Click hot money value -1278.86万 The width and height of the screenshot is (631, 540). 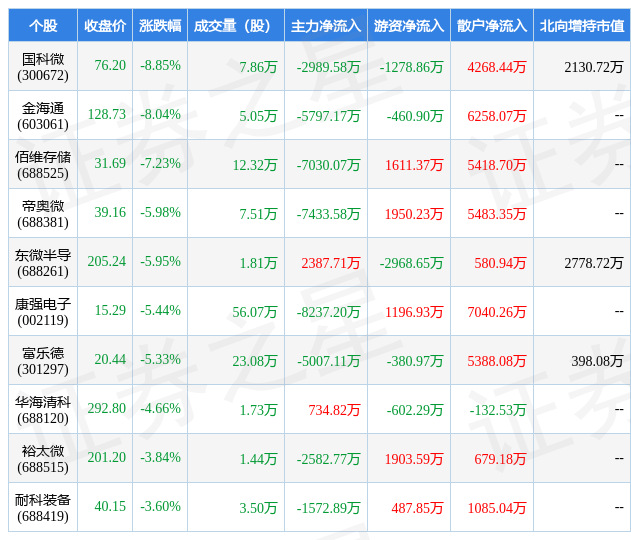(x=411, y=67)
